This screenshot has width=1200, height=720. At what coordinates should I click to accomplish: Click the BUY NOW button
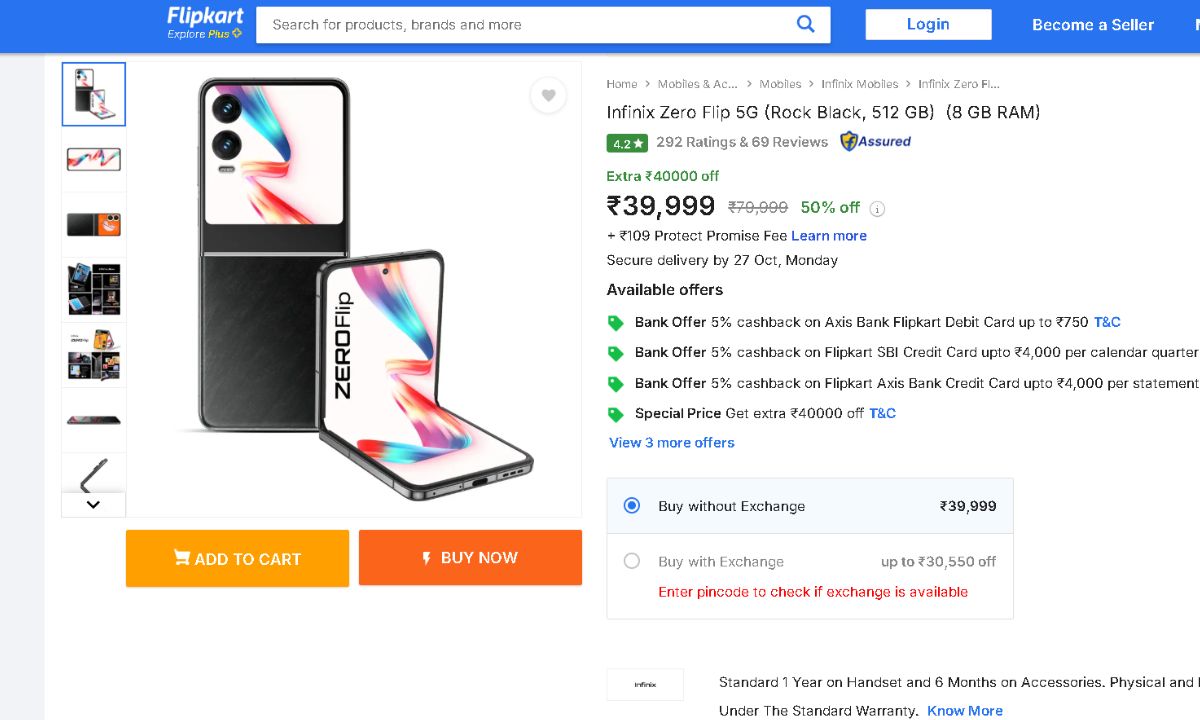[470, 558]
